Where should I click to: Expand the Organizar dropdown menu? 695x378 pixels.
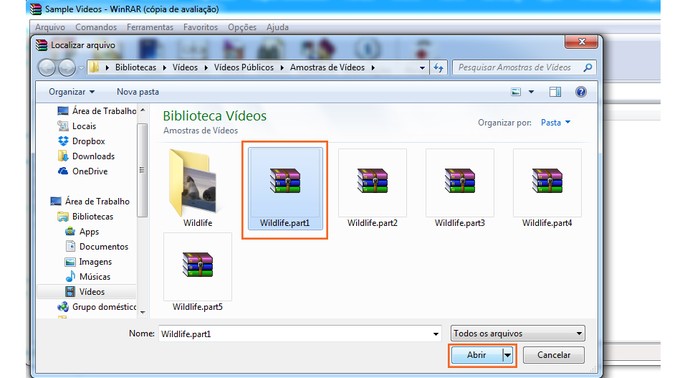pos(72,92)
